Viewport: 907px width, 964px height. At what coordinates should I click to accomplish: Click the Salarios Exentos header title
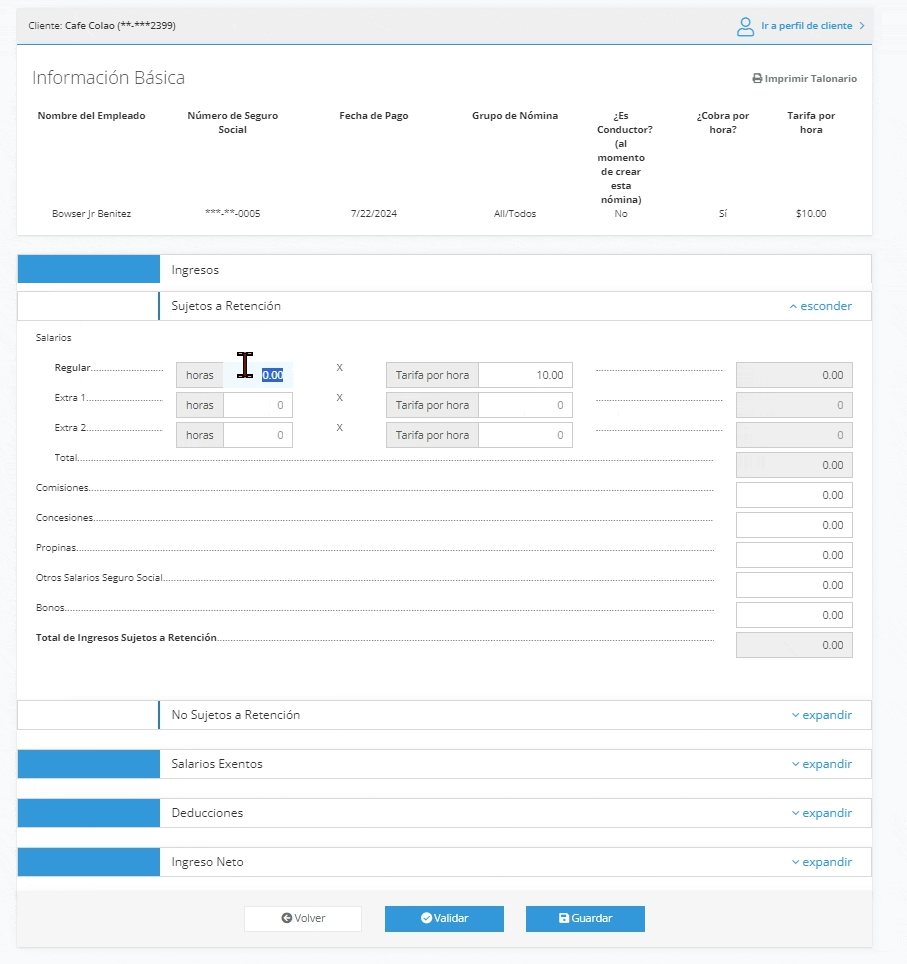(x=216, y=764)
